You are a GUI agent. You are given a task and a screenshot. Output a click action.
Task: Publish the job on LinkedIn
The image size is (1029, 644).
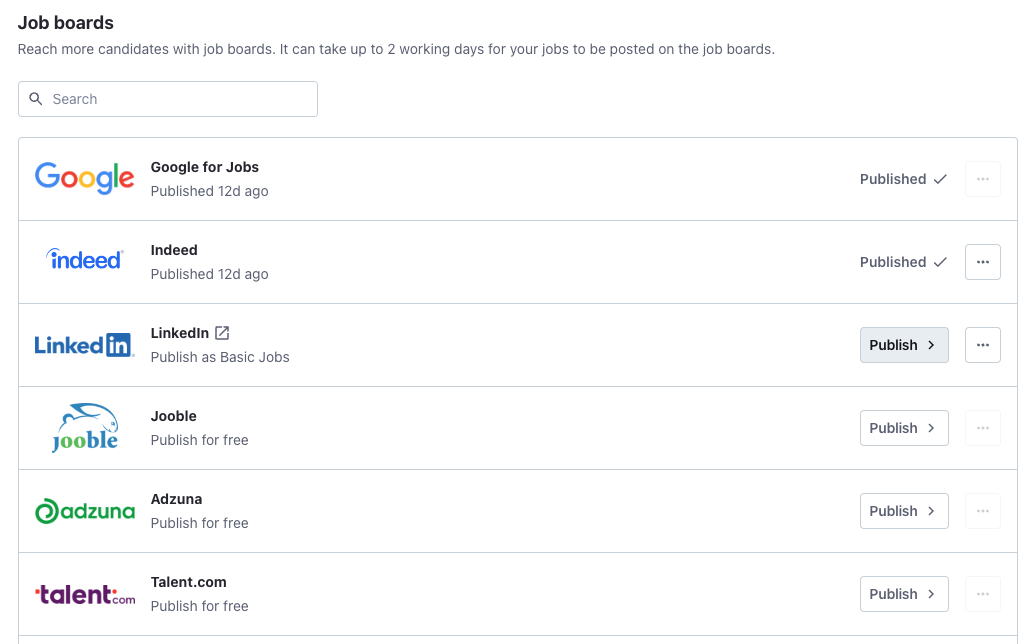(903, 344)
